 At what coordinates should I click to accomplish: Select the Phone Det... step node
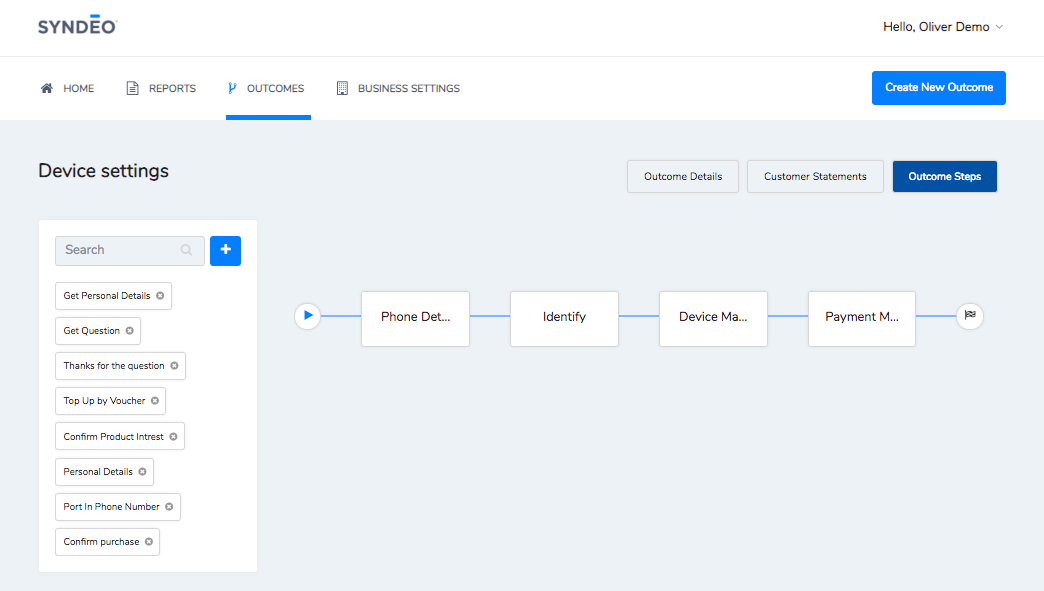tap(415, 318)
